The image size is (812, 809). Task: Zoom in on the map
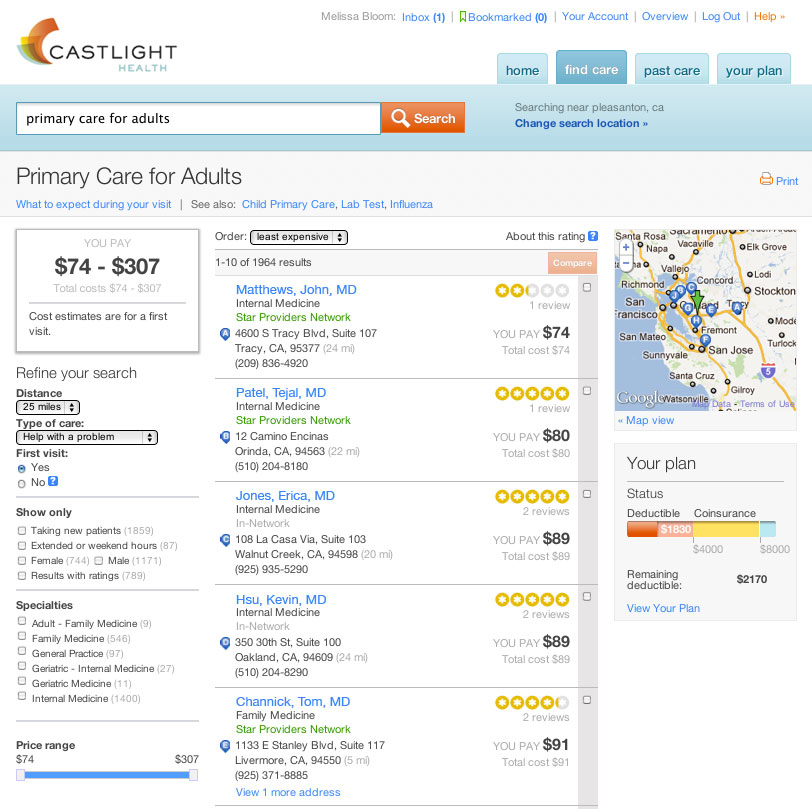pos(626,247)
